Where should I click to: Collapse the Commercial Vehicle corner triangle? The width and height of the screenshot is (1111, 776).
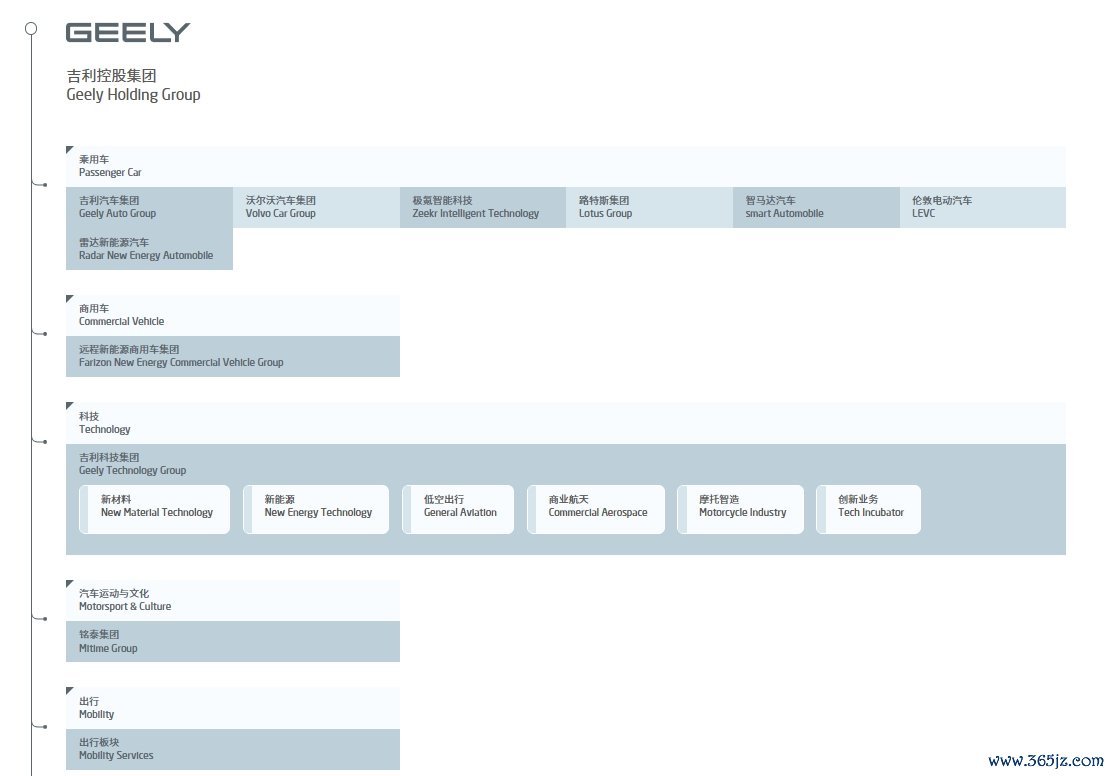tap(70, 299)
